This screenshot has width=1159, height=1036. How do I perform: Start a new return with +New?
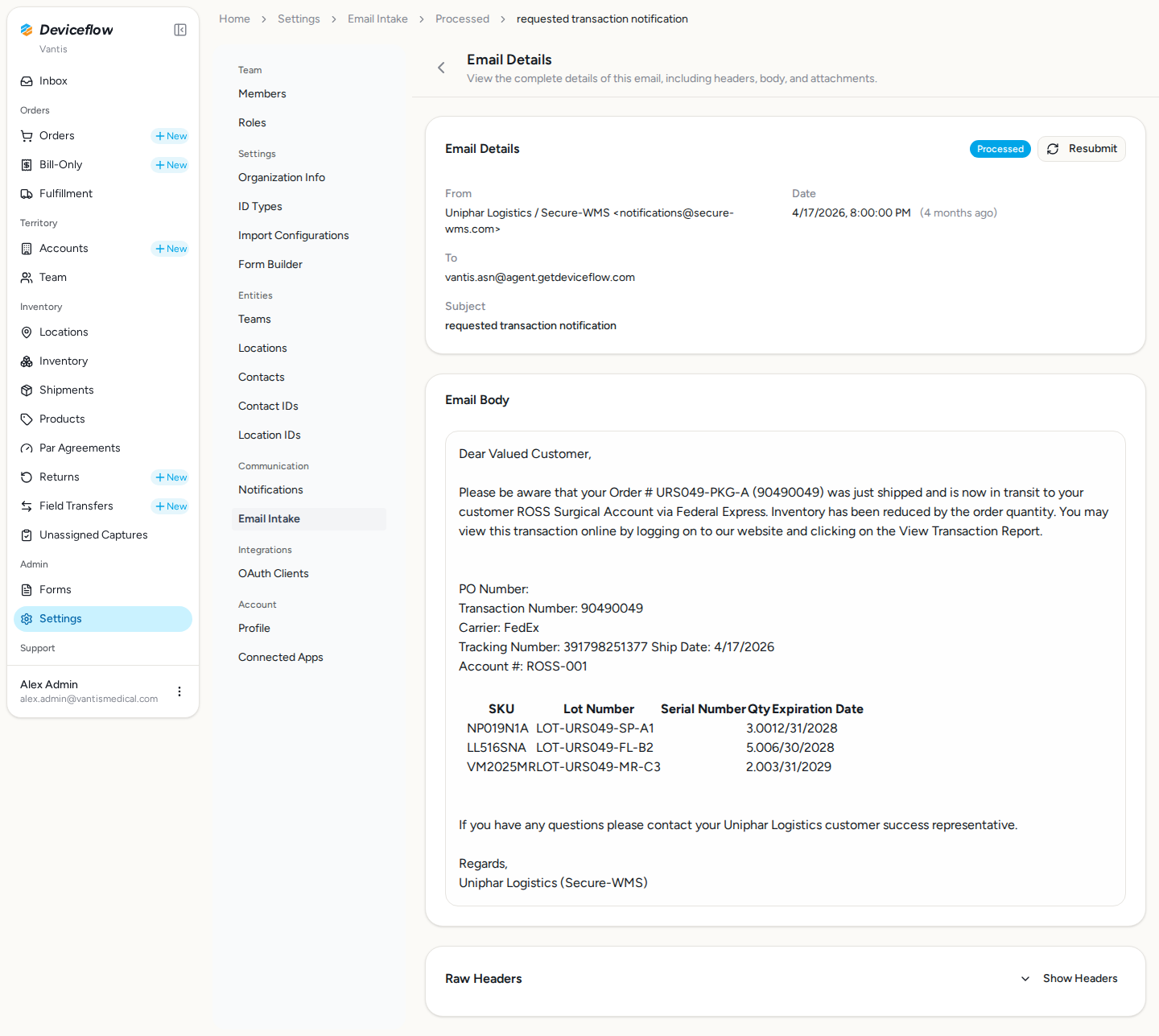(171, 477)
